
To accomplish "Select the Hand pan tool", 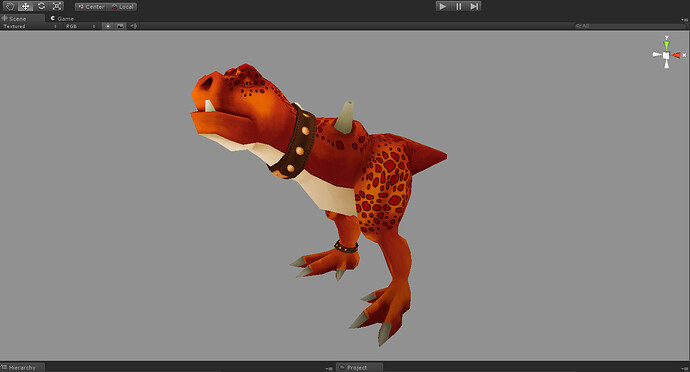I will (x=10, y=6).
